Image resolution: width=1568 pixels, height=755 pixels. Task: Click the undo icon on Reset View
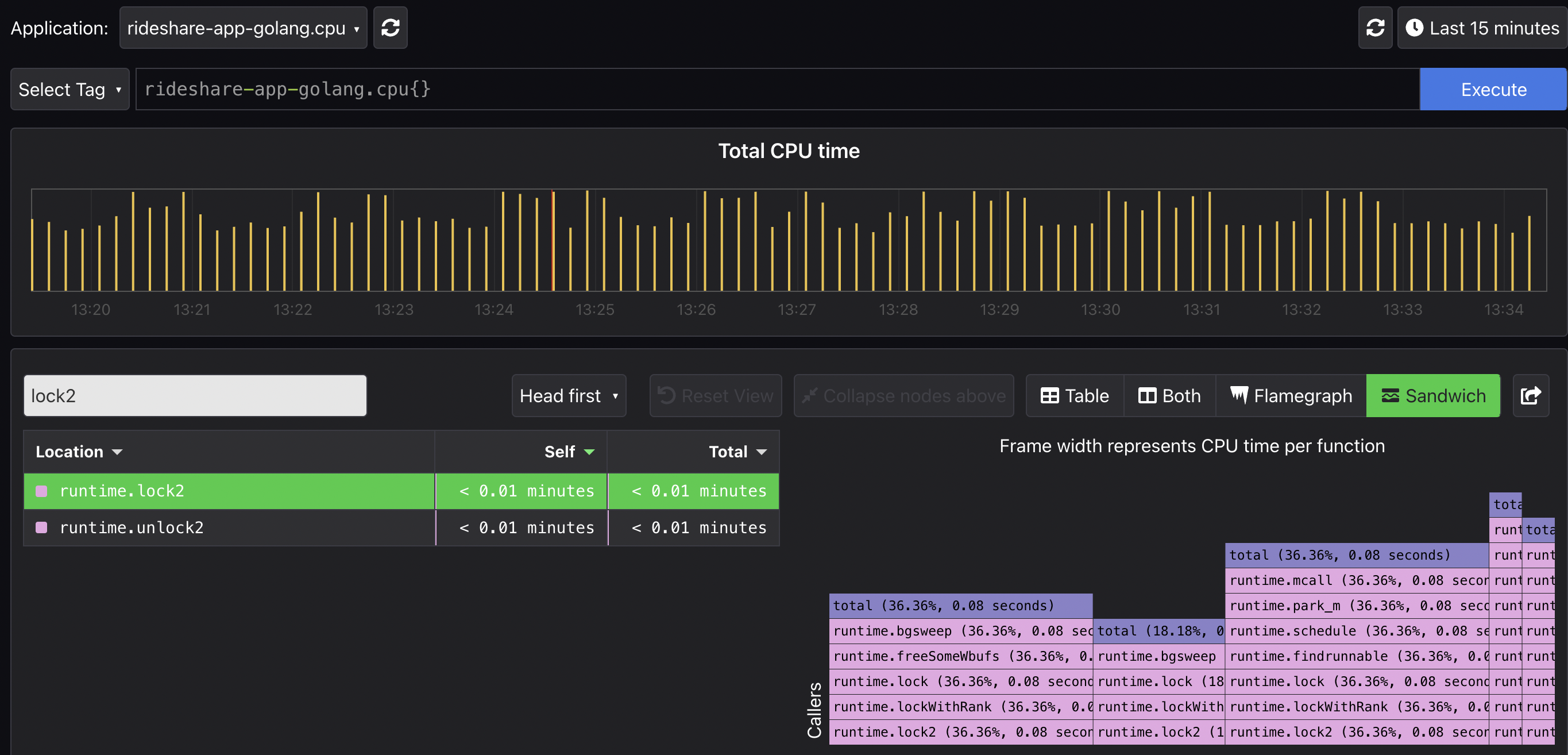667,395
